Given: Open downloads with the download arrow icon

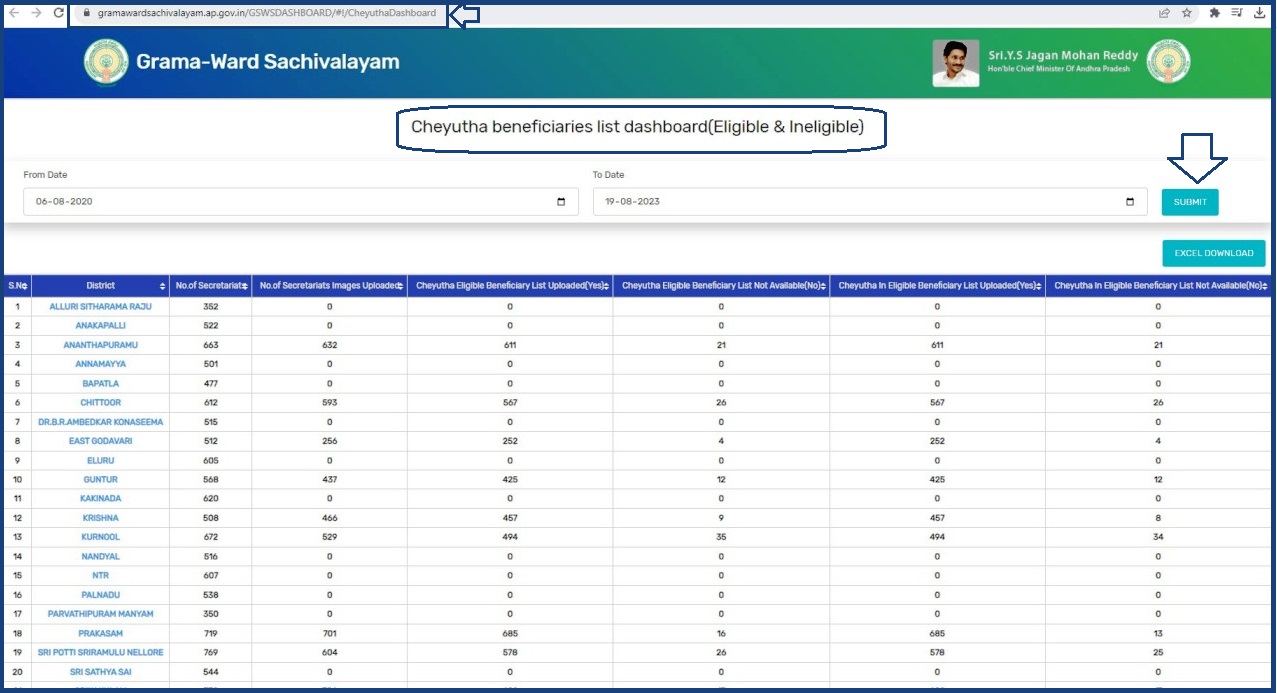Looking at the screenshot, I should (x=1262, y=13).
